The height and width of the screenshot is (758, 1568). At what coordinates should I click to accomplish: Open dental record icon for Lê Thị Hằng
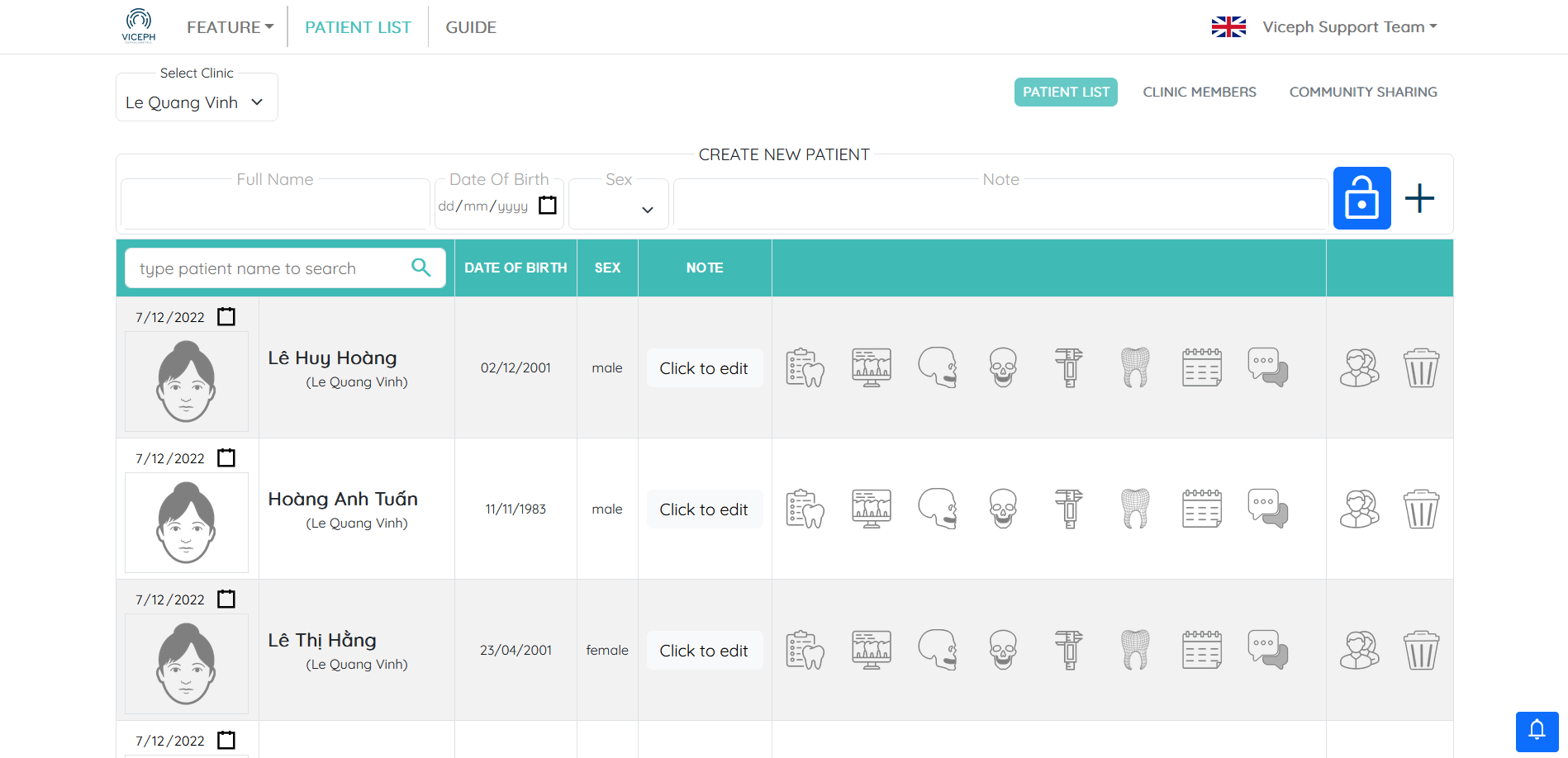coord(805,650)
